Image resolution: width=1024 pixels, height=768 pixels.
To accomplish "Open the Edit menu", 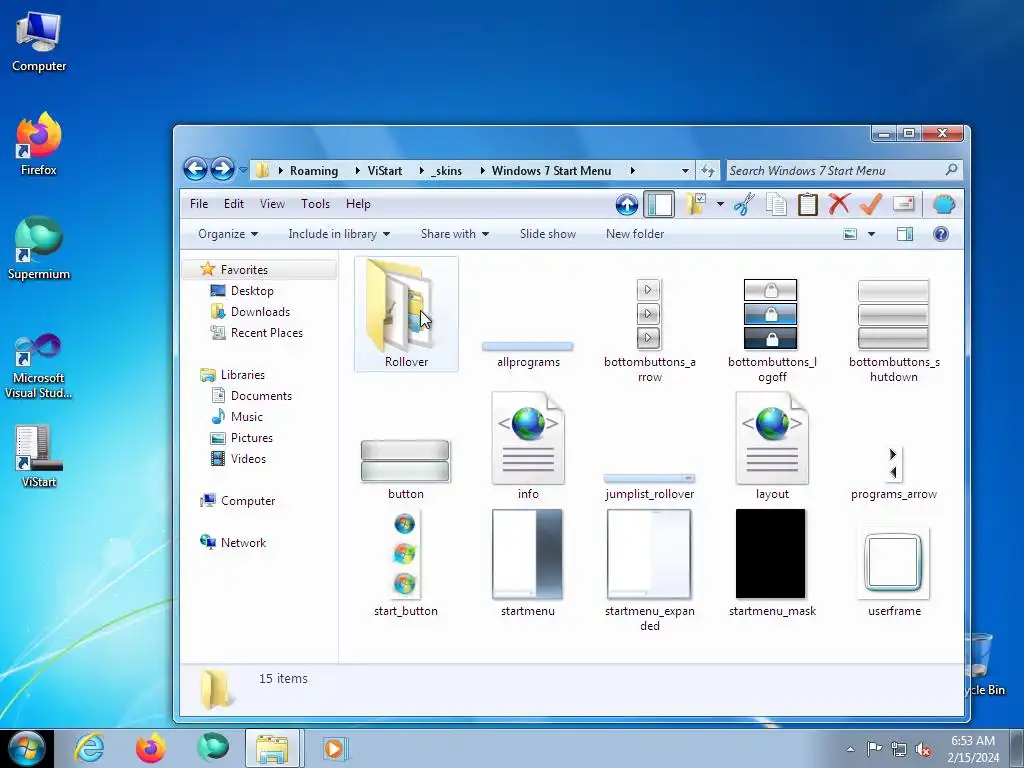I will point(234,204).
